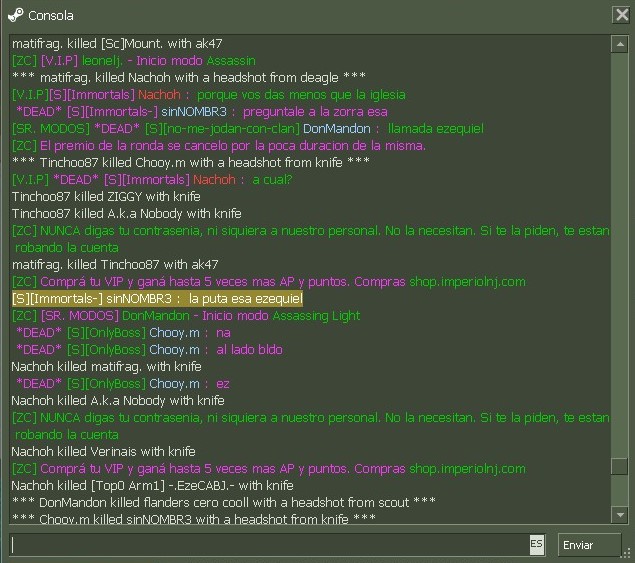
Task: Click 'porque vos das menos que la iglesia'
Action: (301, 94)
